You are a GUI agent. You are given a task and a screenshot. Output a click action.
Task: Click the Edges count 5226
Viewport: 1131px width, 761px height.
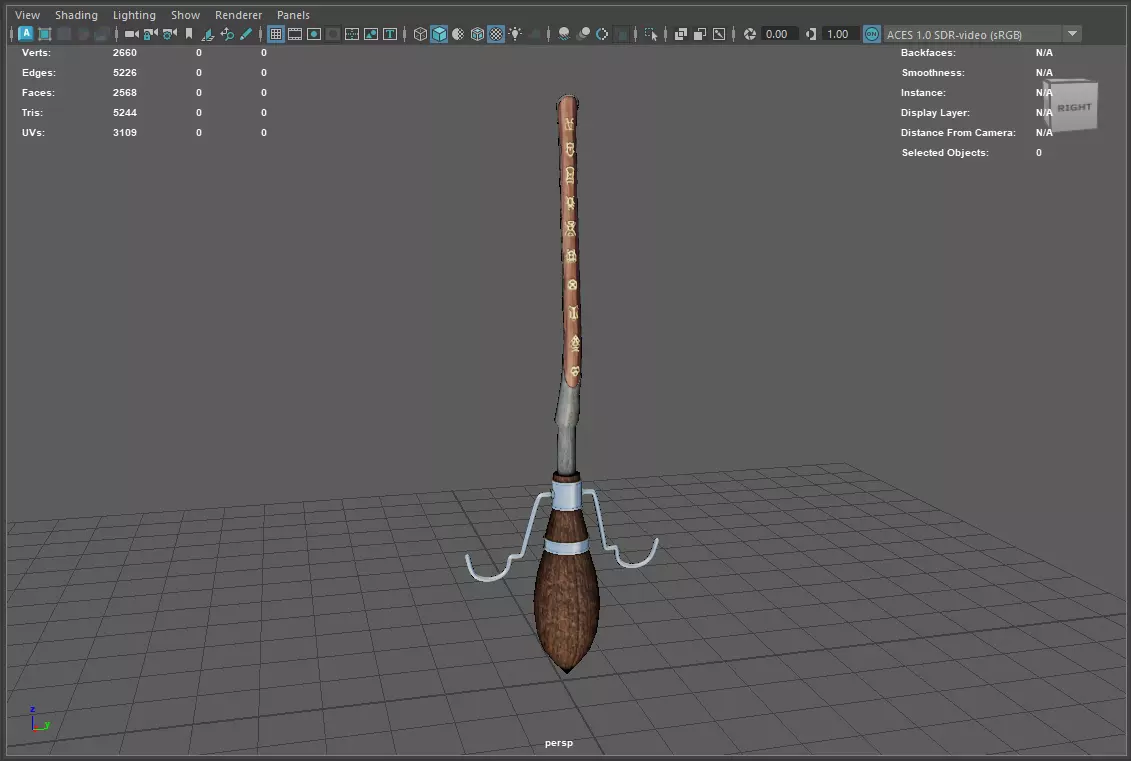tap(125, 73)
